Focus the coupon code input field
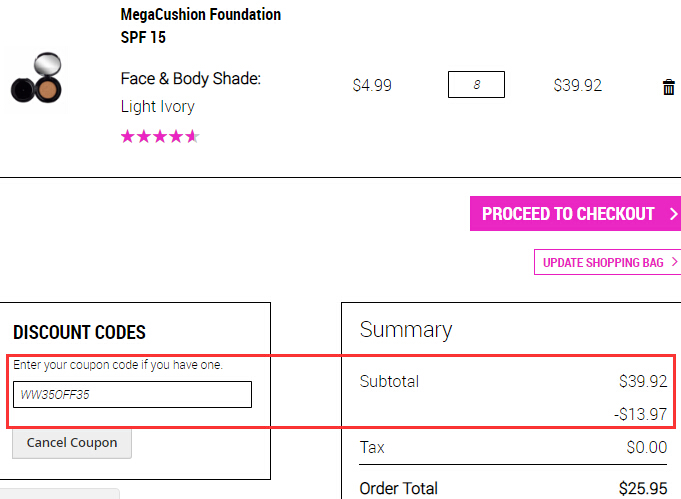 click(x=132, y=394)
